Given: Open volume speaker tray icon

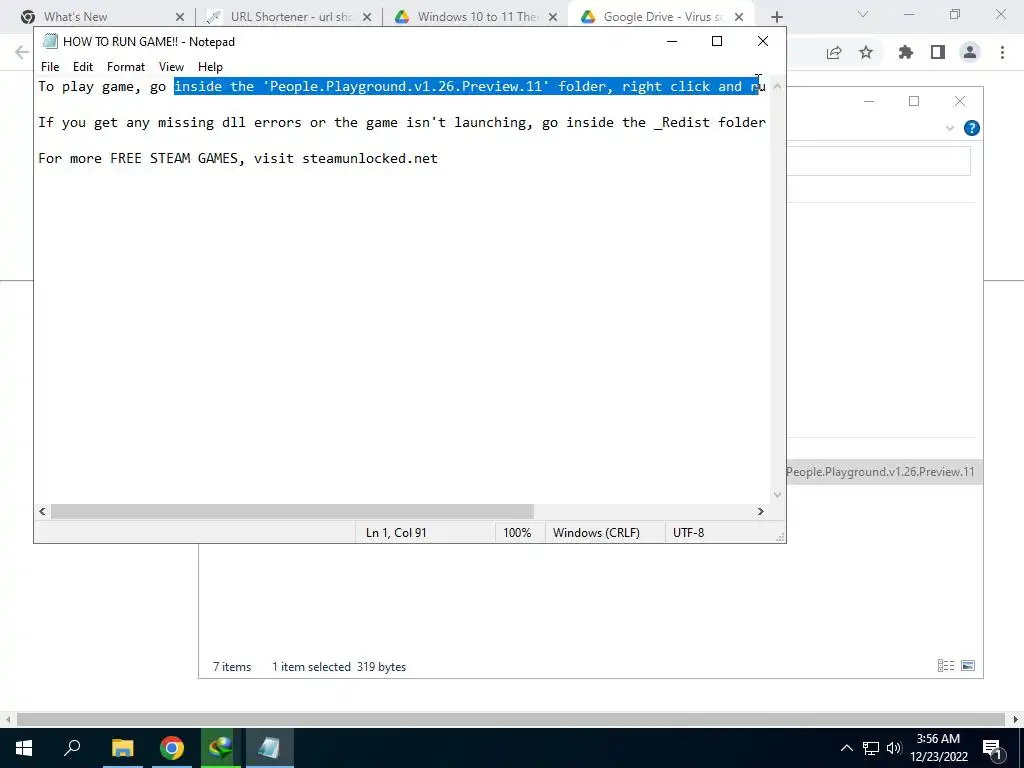Looking at the screenshot, I should (x=894, y=748).
